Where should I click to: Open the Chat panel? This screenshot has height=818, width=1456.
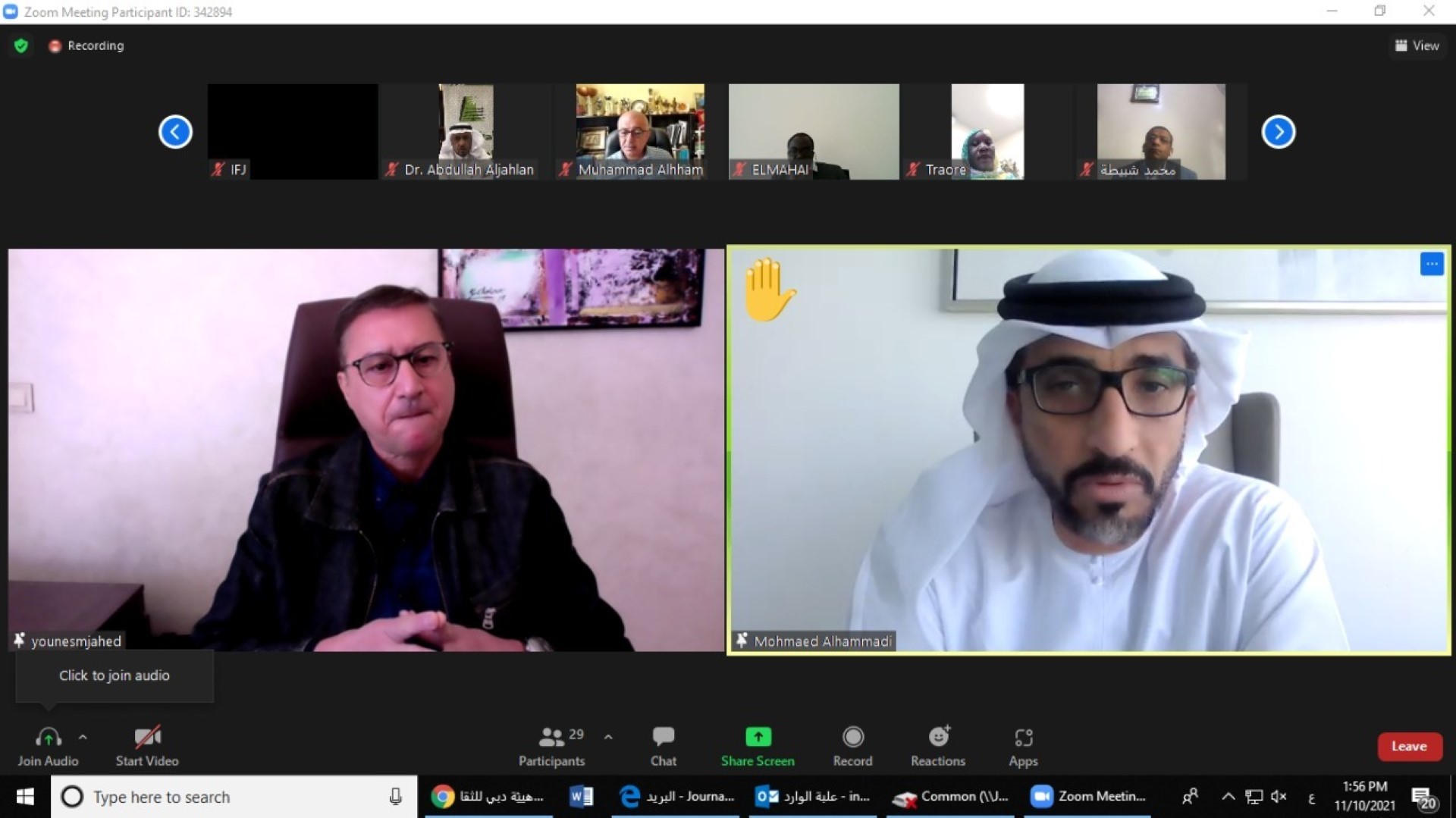(663, 746)
